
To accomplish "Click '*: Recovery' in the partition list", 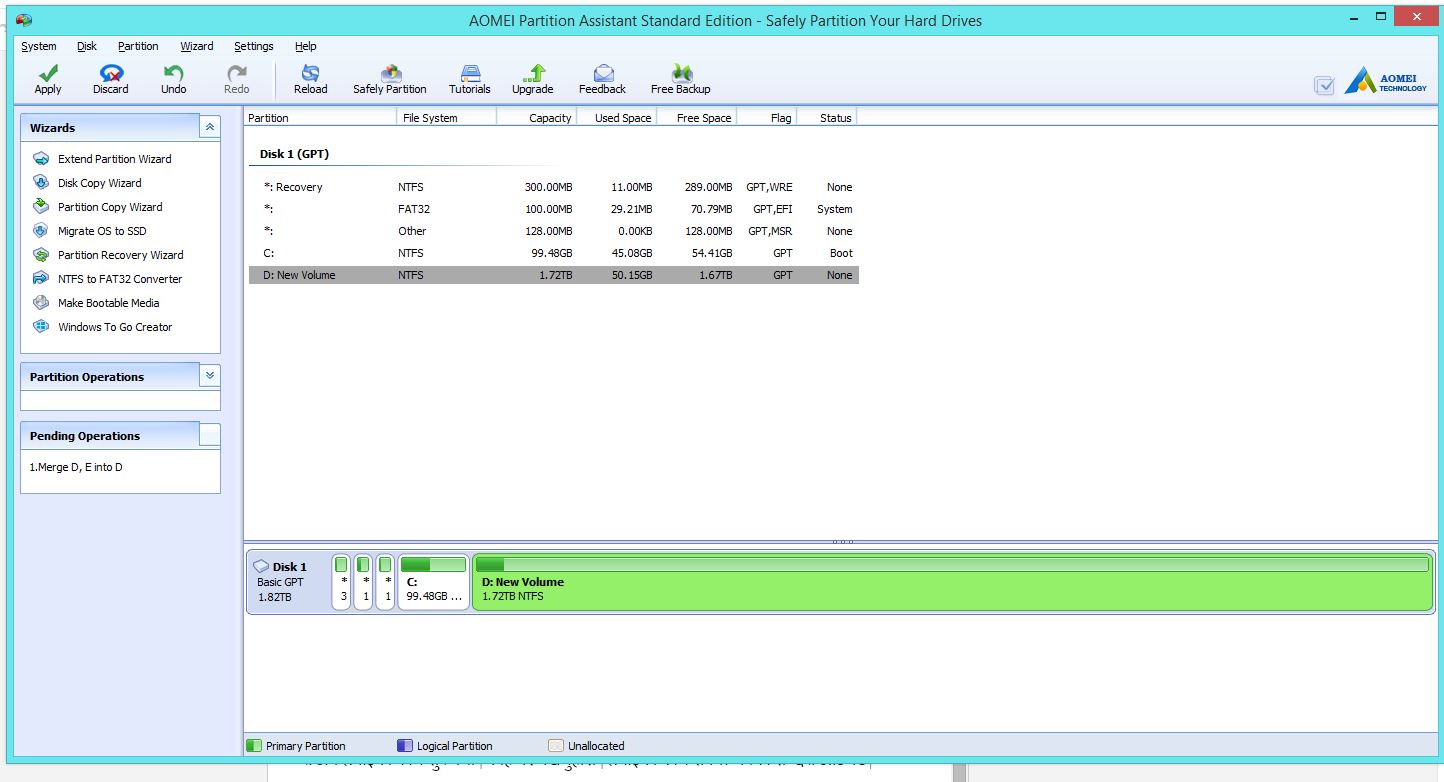I will pyautogui.click(x=293, y=187).
